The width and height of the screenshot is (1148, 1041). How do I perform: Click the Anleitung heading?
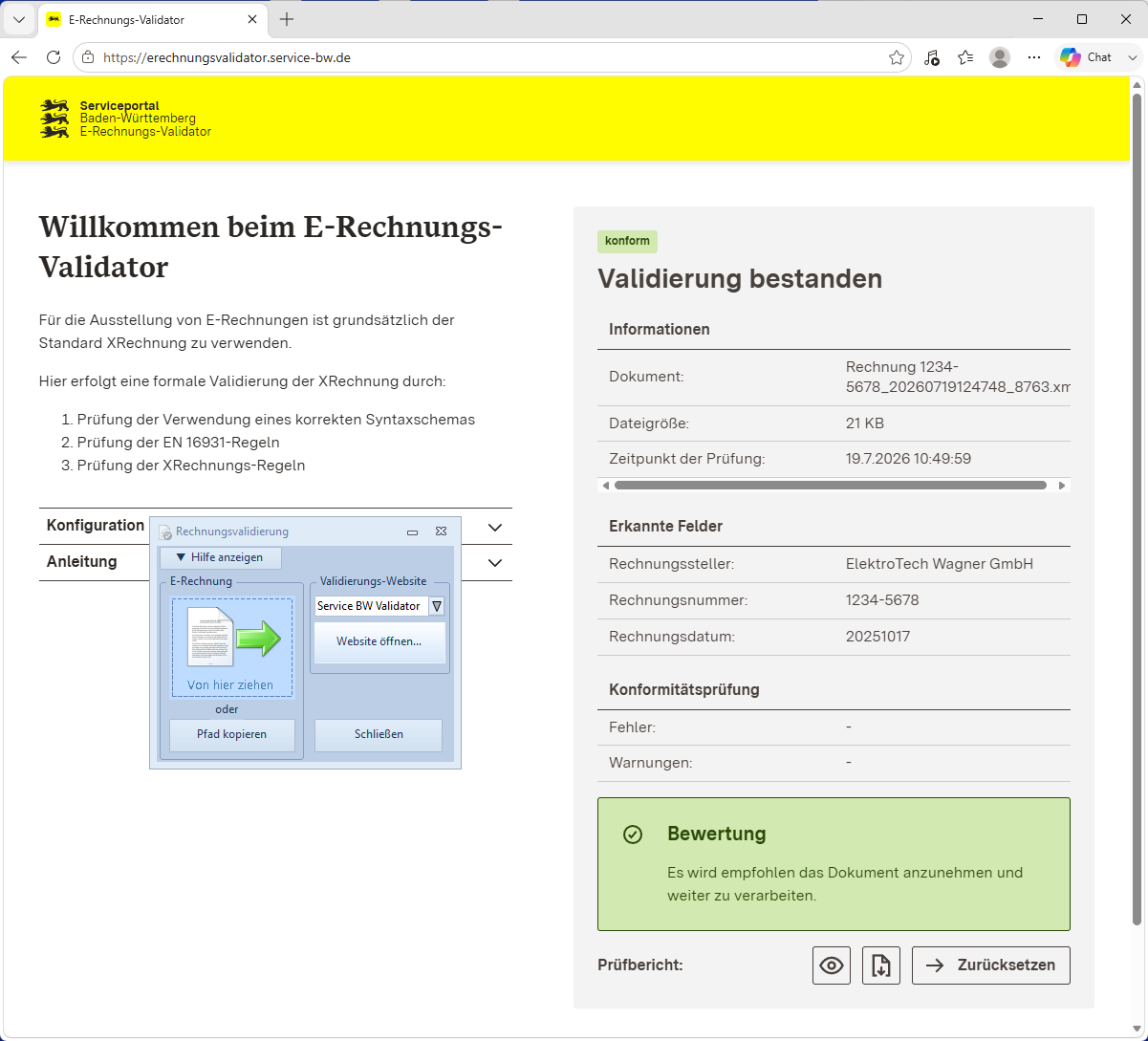click(x=82, y=562)
